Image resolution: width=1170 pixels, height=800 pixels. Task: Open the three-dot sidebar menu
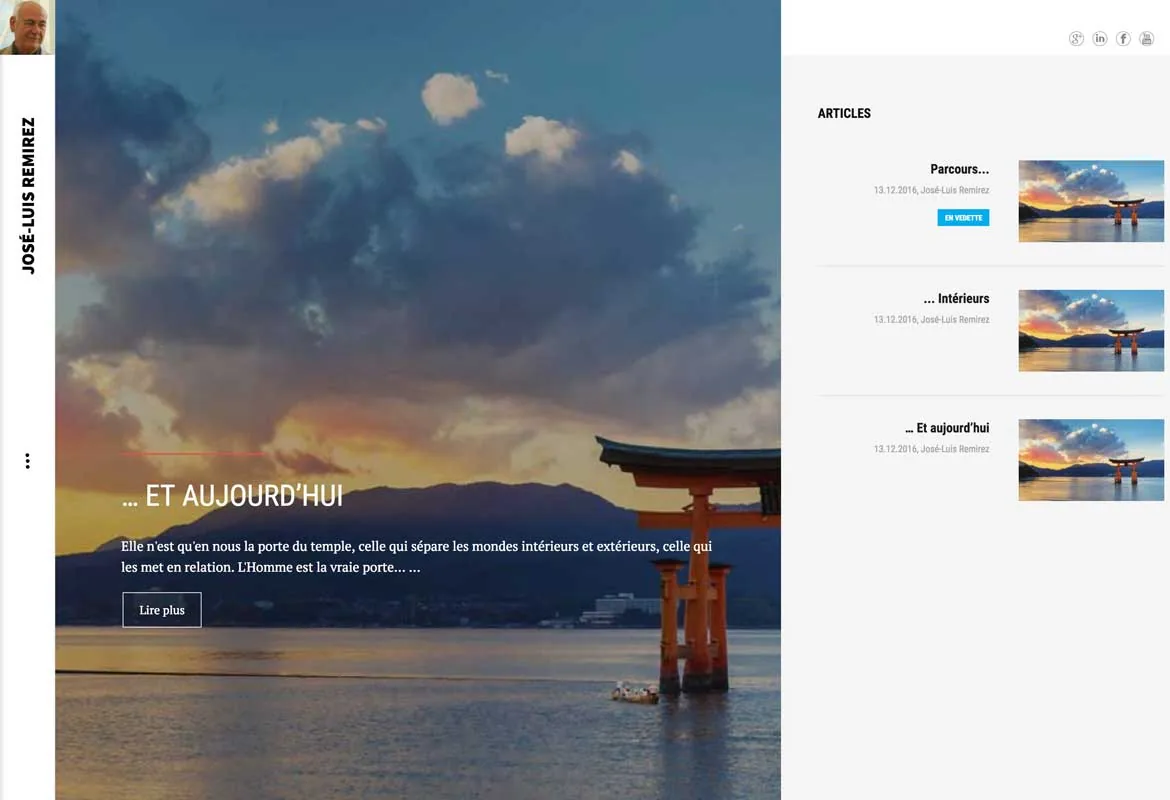(28, 461)
